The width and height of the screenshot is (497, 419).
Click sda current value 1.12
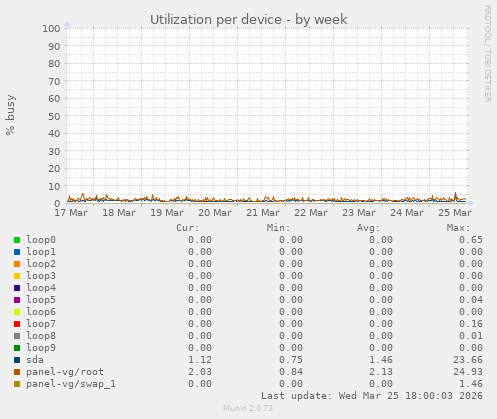pos(200,360)
